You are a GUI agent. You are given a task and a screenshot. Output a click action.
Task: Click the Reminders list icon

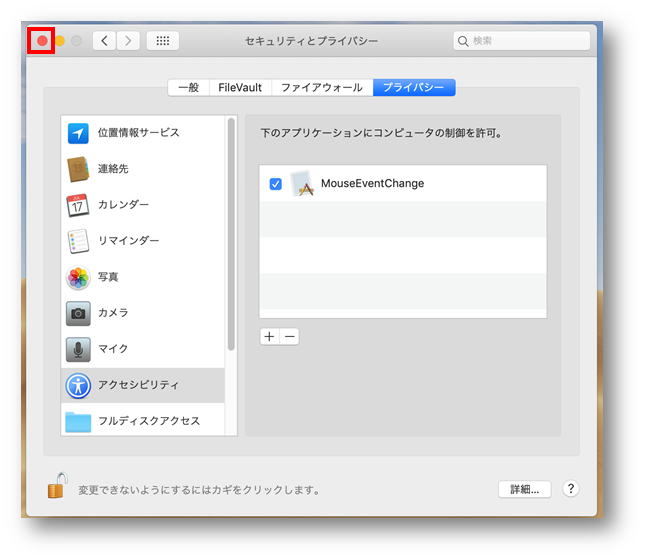click(78, 241)
